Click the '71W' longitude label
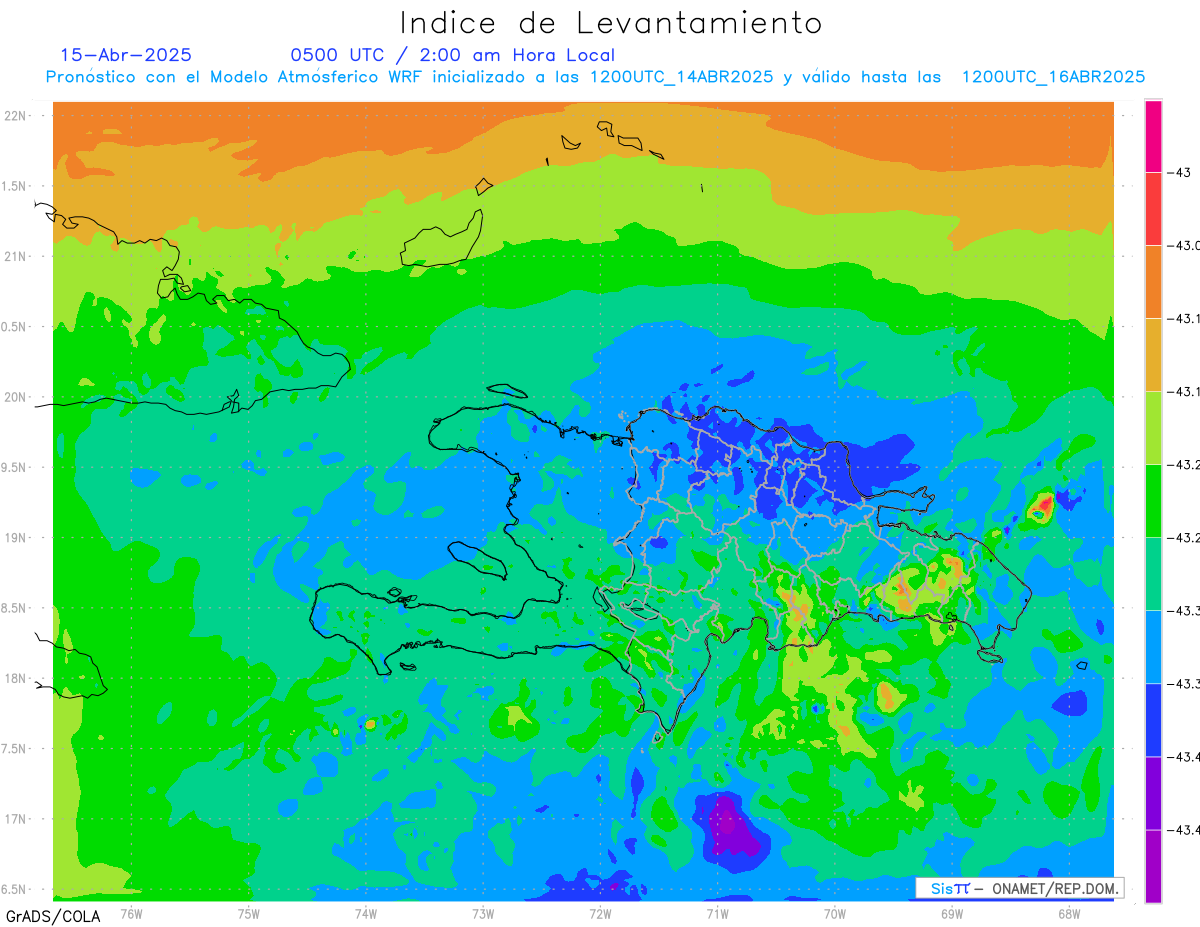 tap(717, 913)
